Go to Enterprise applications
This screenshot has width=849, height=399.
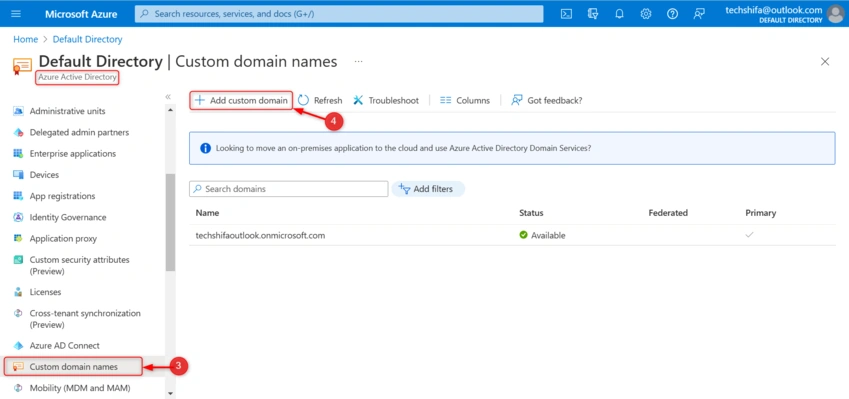click(73, 153)
